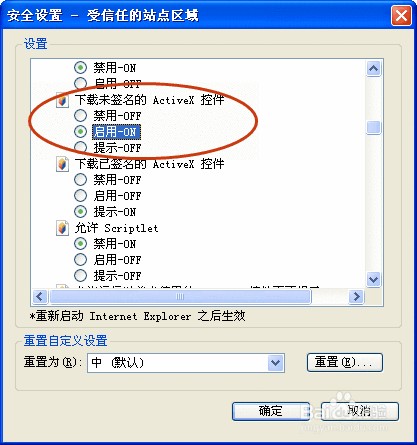Confirm settings with the 确定 button

click(271, 411)
